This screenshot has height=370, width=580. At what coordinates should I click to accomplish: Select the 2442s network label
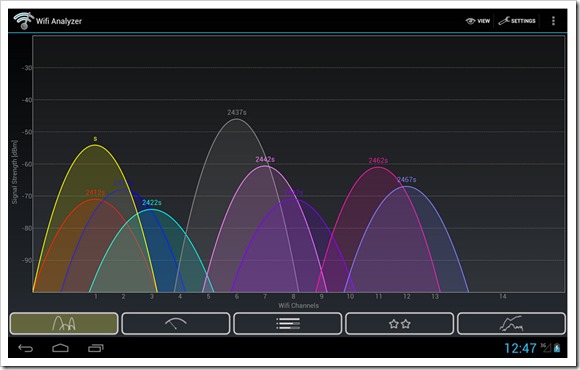point(265,159)
